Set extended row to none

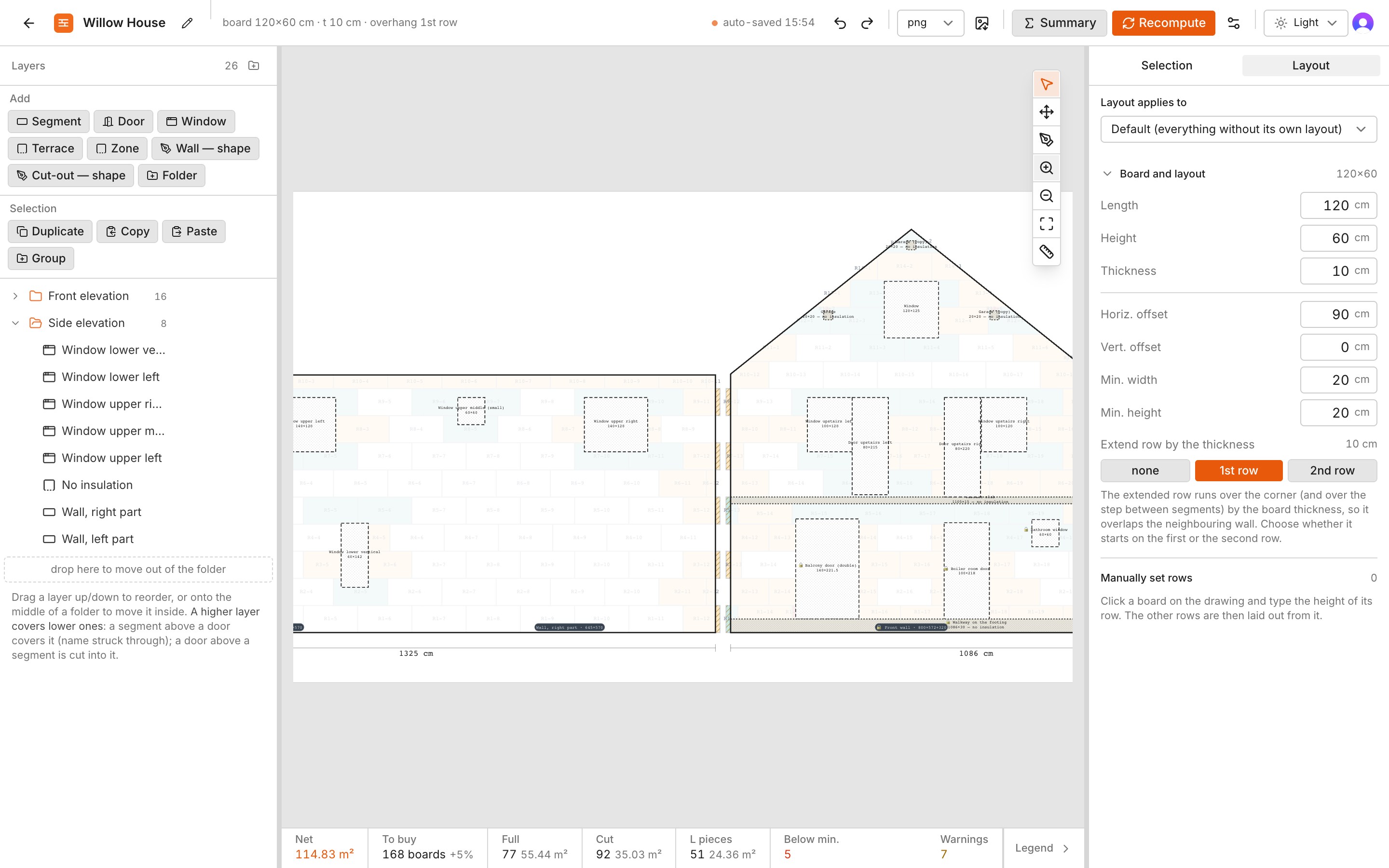click(x=1145, y=470)
